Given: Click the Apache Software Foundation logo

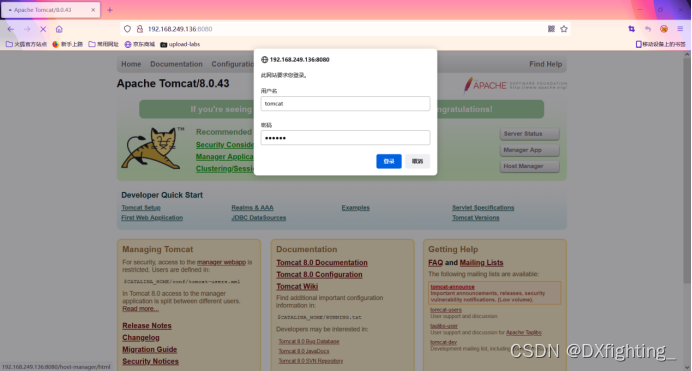Looking at the screenshot, I should [515, 85].
